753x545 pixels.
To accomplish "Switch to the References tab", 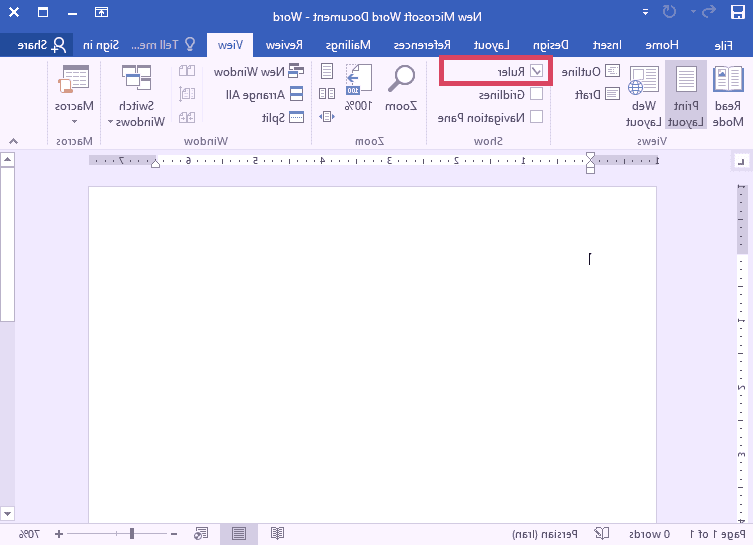I will pyautogui.click(x=423, y=45).
